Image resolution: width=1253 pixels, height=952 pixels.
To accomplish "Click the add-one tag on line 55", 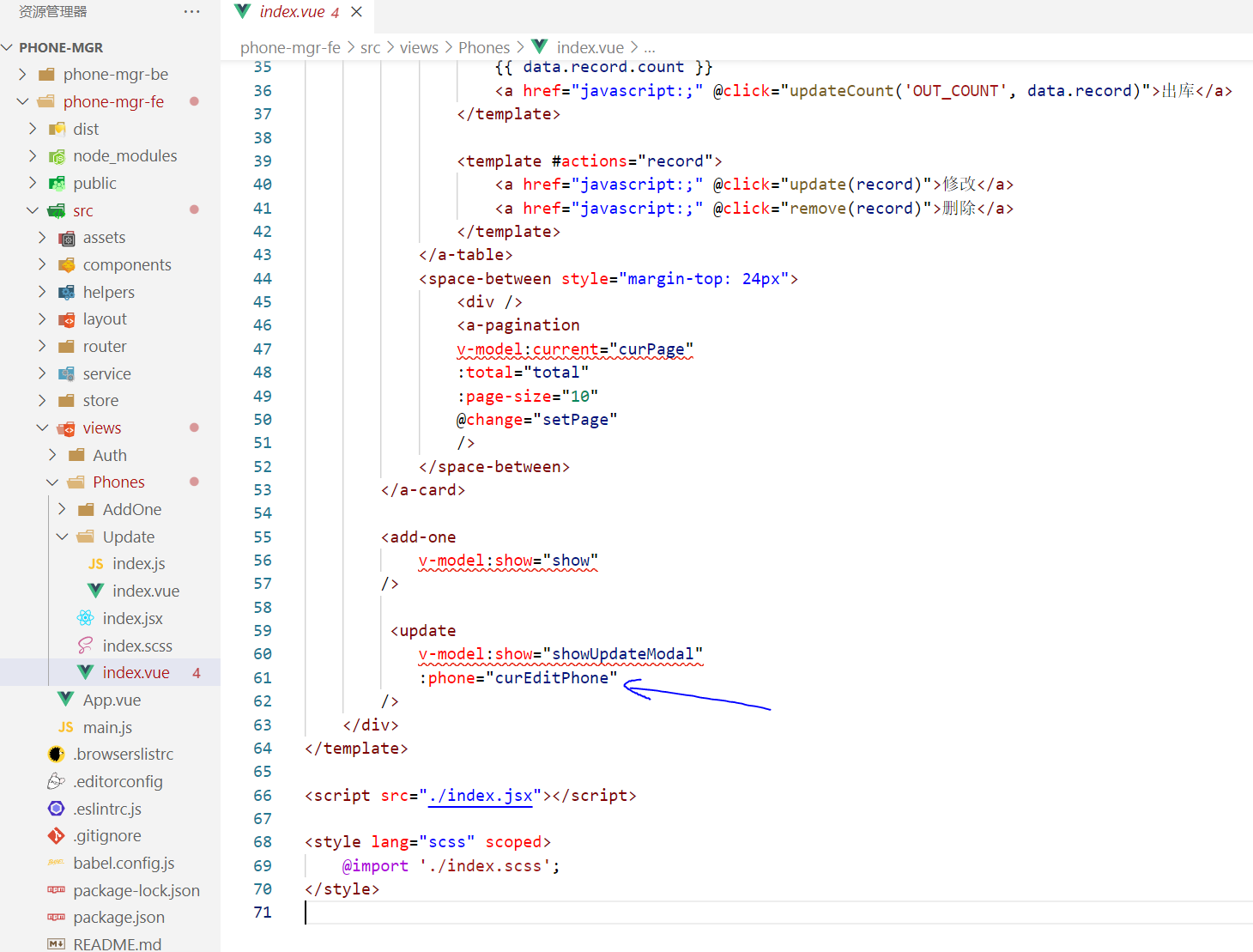I will coord(423,537).
